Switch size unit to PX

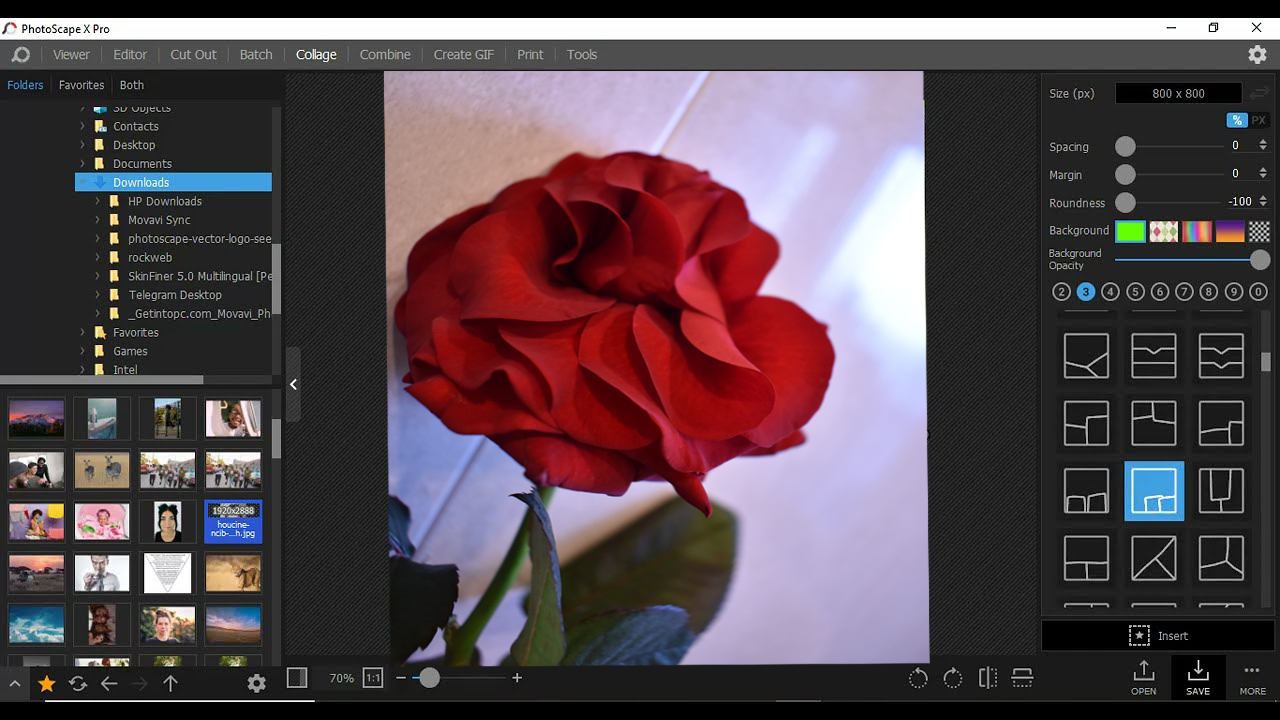pyautogui.click(x=1259, y=120)
